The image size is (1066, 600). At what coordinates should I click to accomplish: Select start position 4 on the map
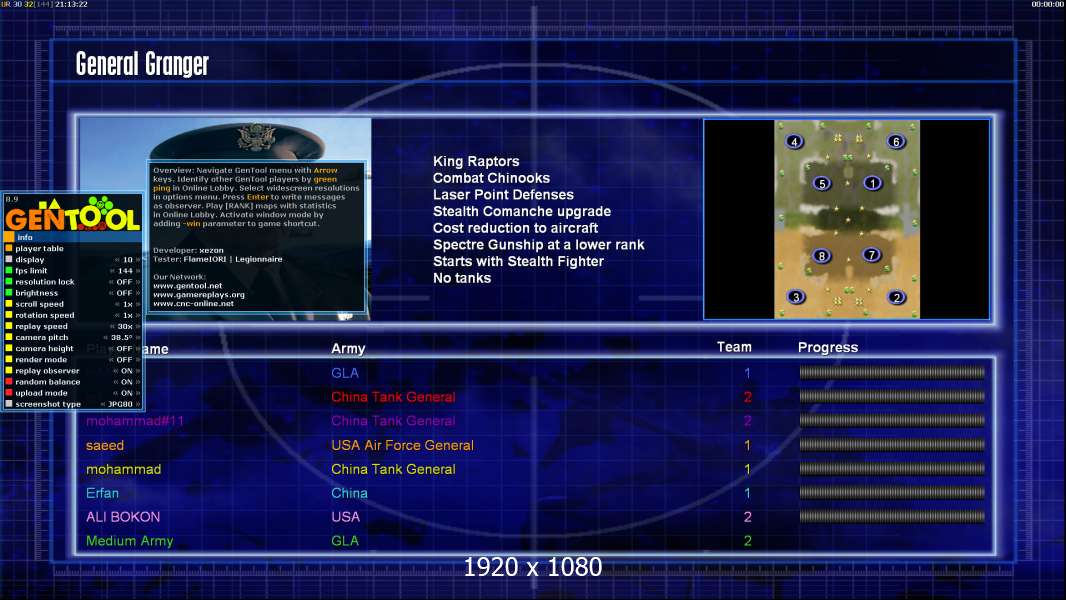point(794,141)
